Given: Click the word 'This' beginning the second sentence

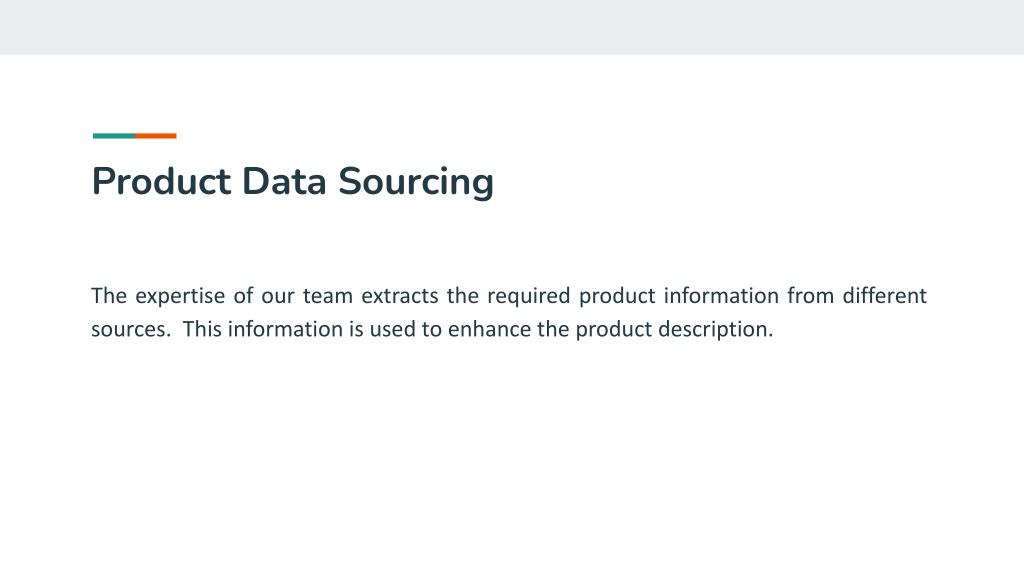Looking at the screenshot, I should click(x=202, y=329).
